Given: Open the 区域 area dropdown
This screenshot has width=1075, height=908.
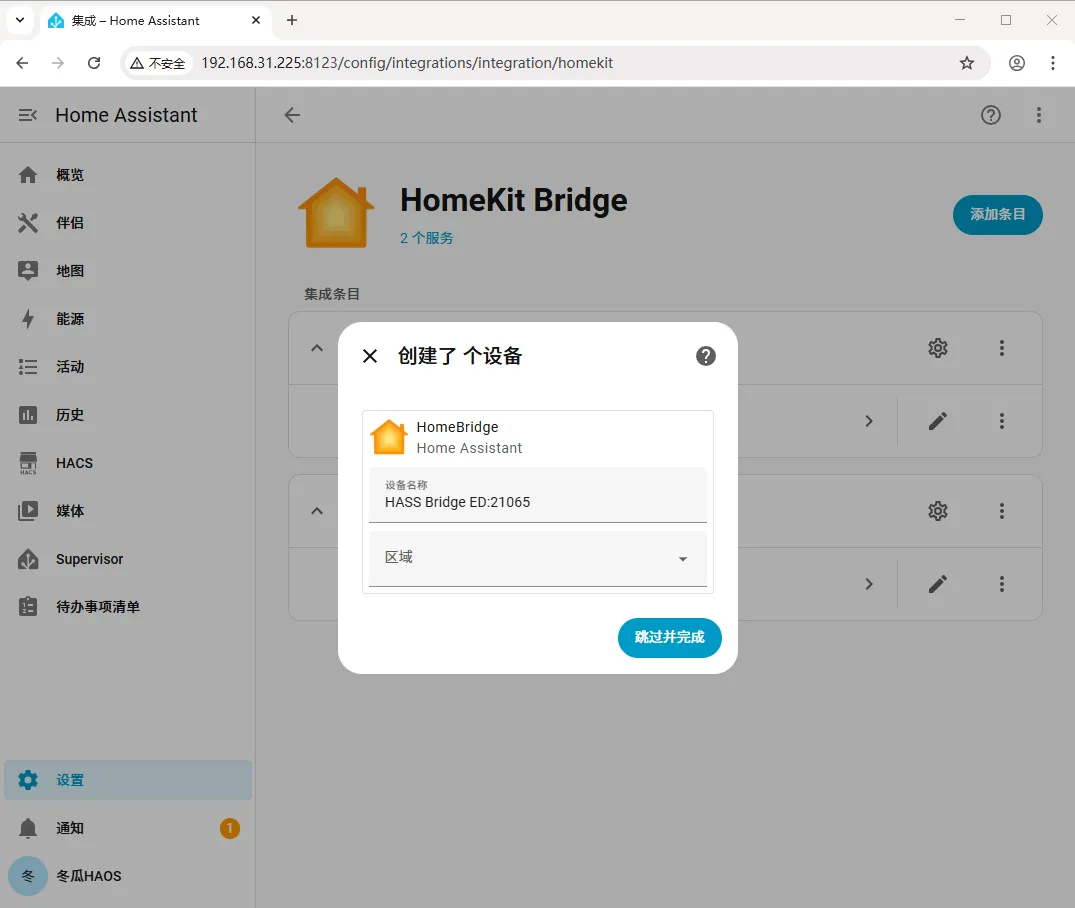Looking at the screenshot, I should point(538,558).
